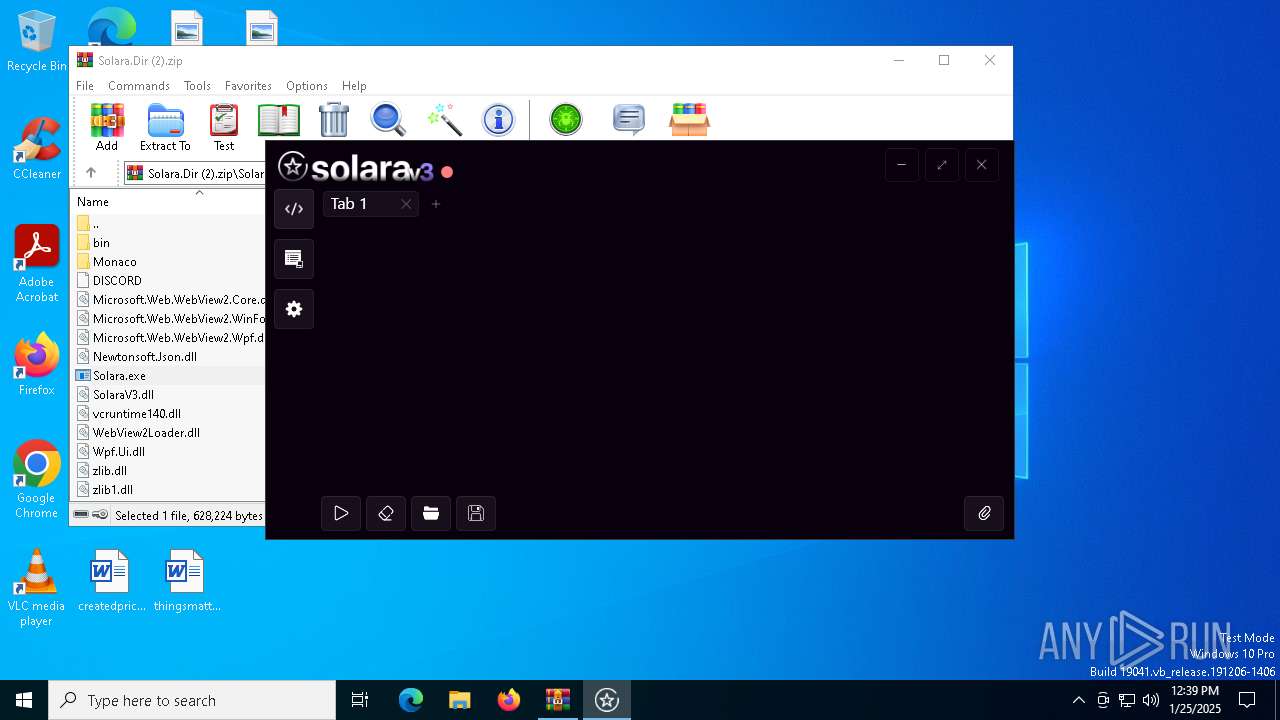
Task: Open the Options menu in WinRAR
Action: click(307, 86)
